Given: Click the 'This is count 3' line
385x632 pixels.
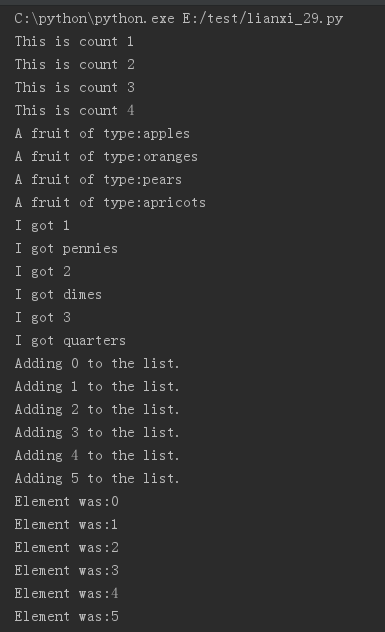Looking at the screenshot, I should coord(75,87).
